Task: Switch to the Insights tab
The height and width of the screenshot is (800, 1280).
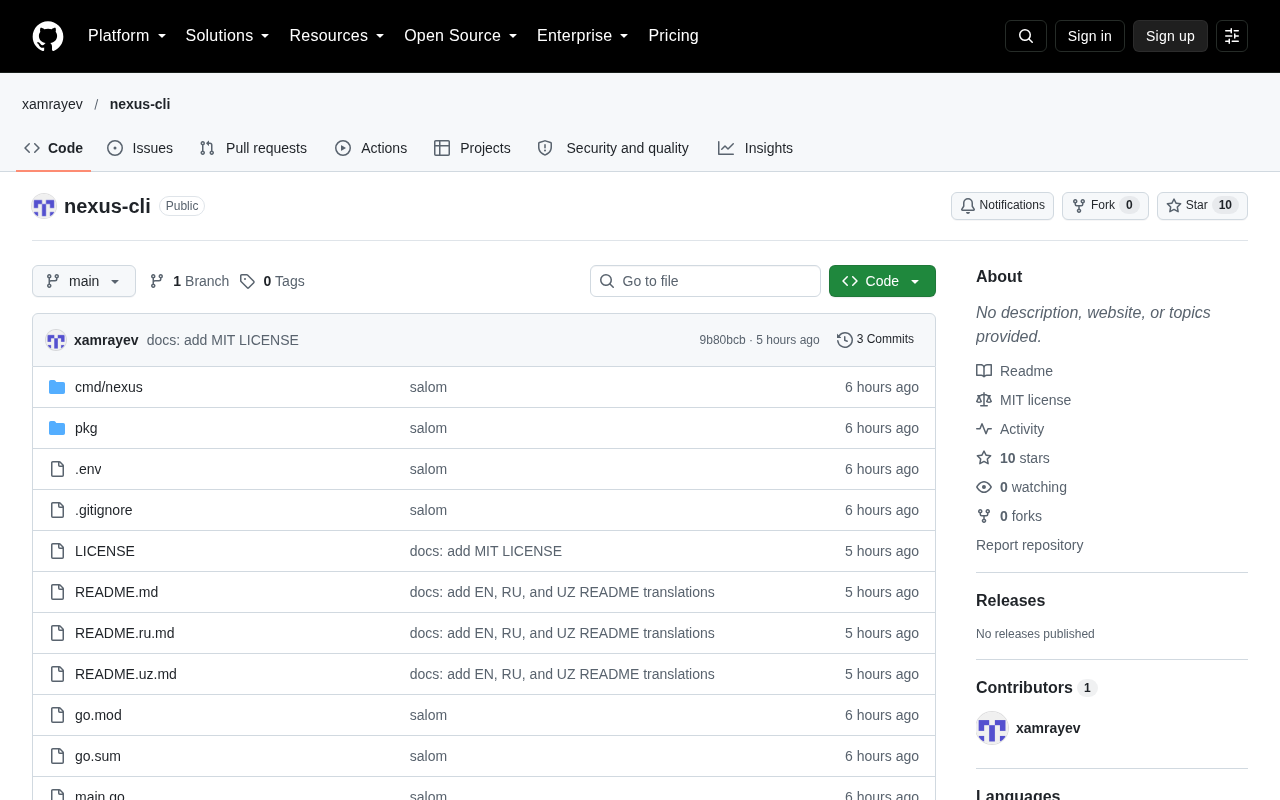Action: click(755, 148)
